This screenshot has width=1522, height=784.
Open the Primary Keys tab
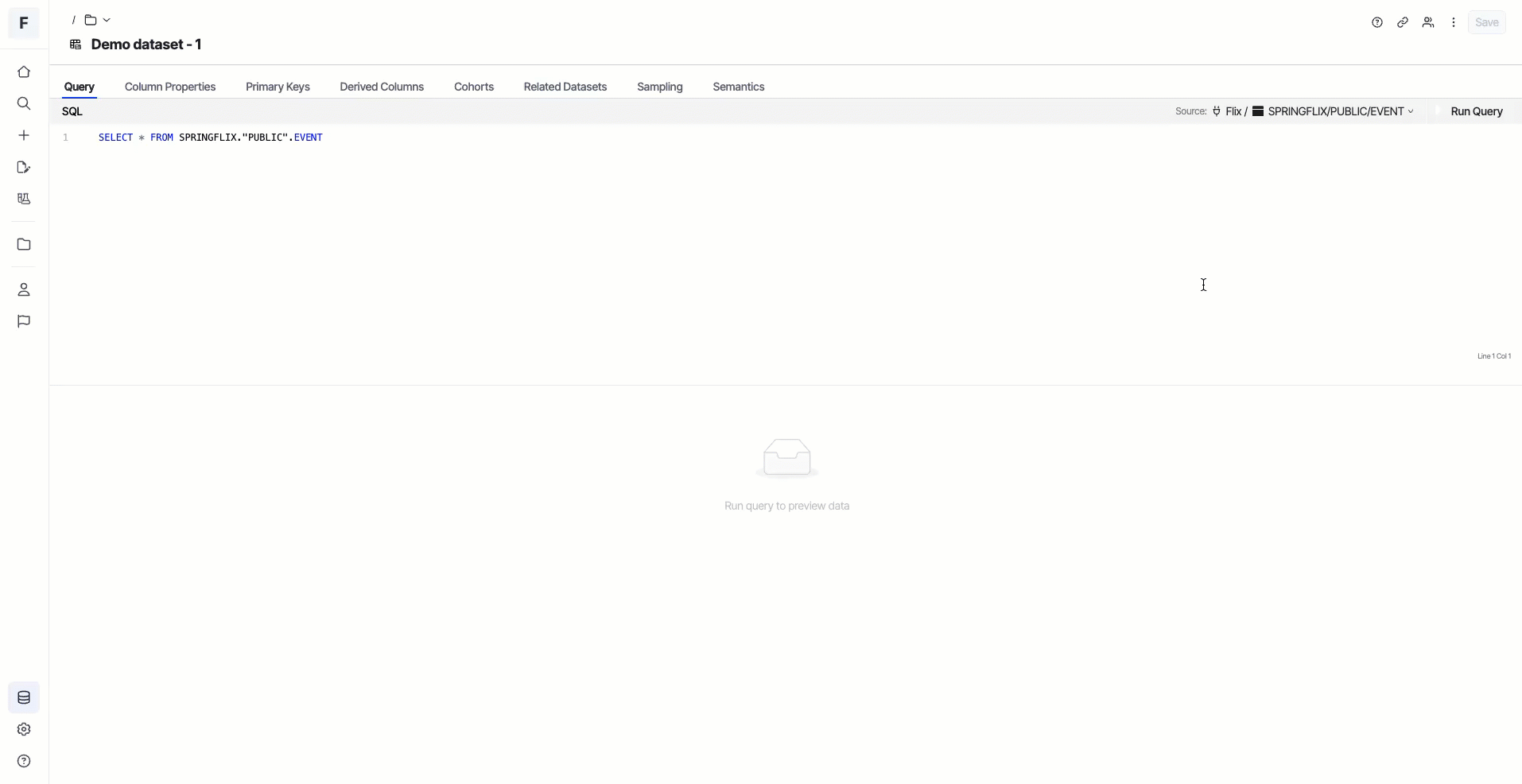click(x=278, y=87)
